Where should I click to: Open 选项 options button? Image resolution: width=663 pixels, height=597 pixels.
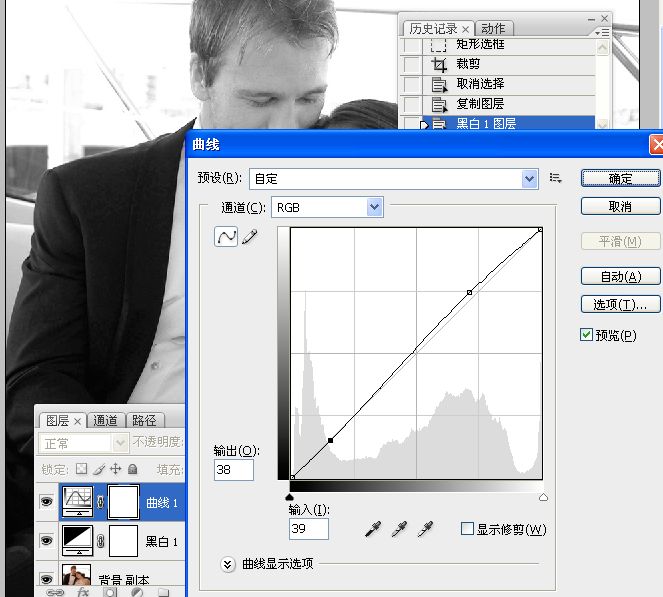point(620,304)
